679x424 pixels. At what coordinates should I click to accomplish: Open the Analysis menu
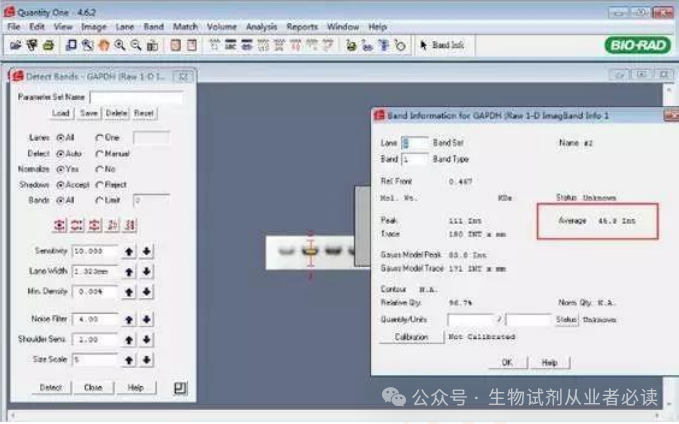[261, 26]
